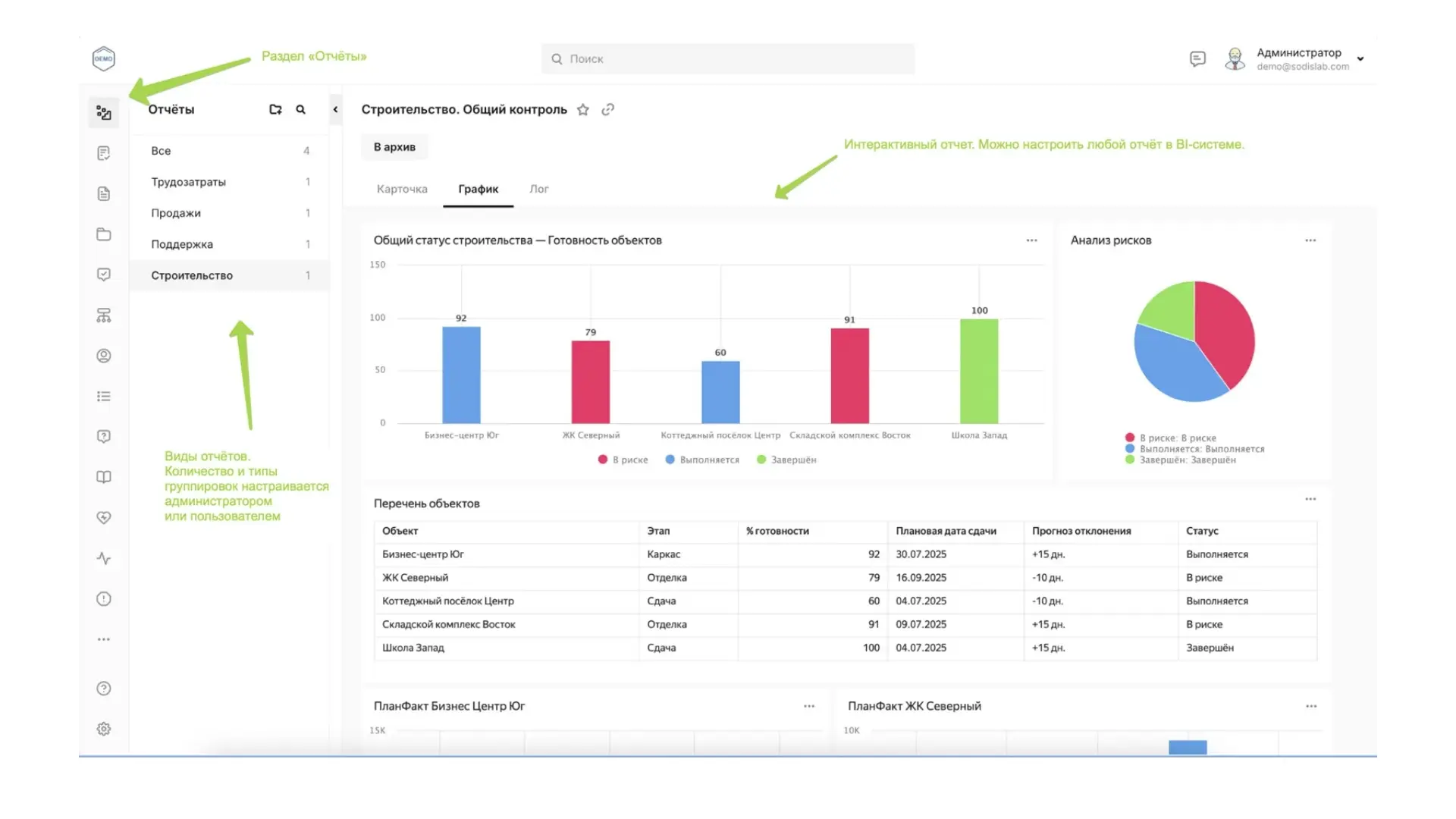
Task: Open the chat messages icon in header
Action: [x=1197, y=59]
